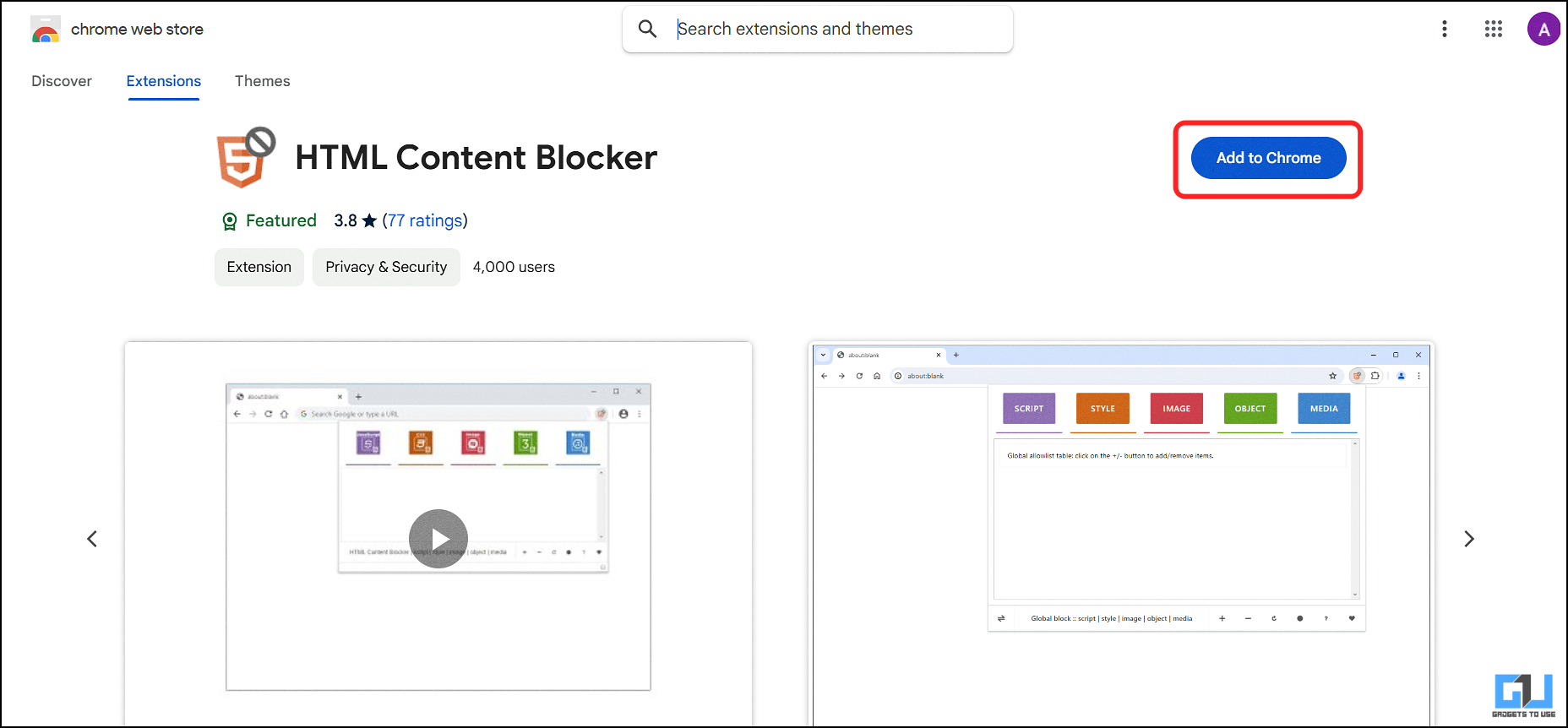1568x728 pixels.
Task: Select the Extensions tab
Action: click(164, 81)
